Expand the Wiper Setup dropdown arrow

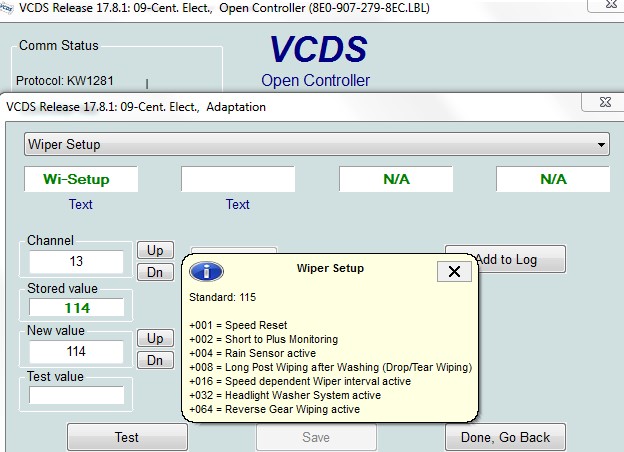coord(601,145)
